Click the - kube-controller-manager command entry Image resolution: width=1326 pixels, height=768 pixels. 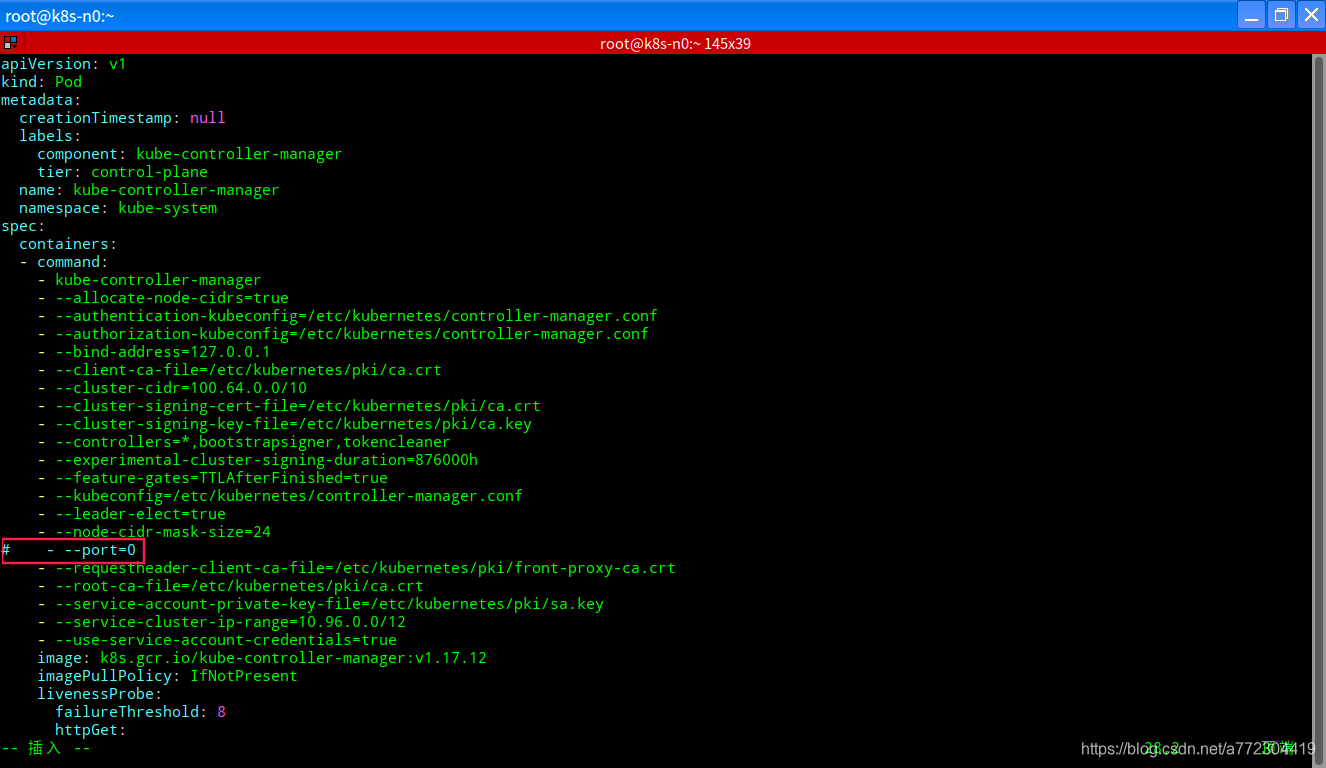click(x=149, y=279)
